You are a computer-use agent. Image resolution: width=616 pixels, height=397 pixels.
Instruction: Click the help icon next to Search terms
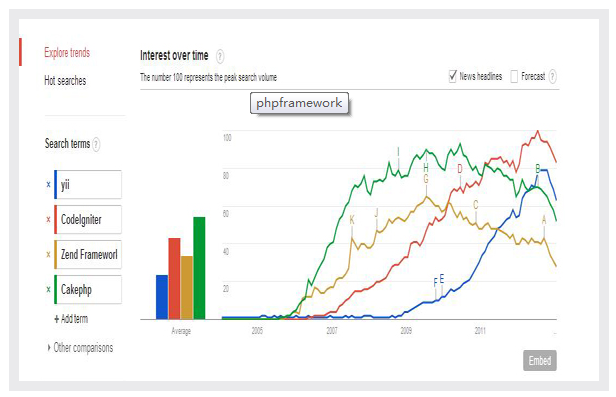click(x=96, y=144)
